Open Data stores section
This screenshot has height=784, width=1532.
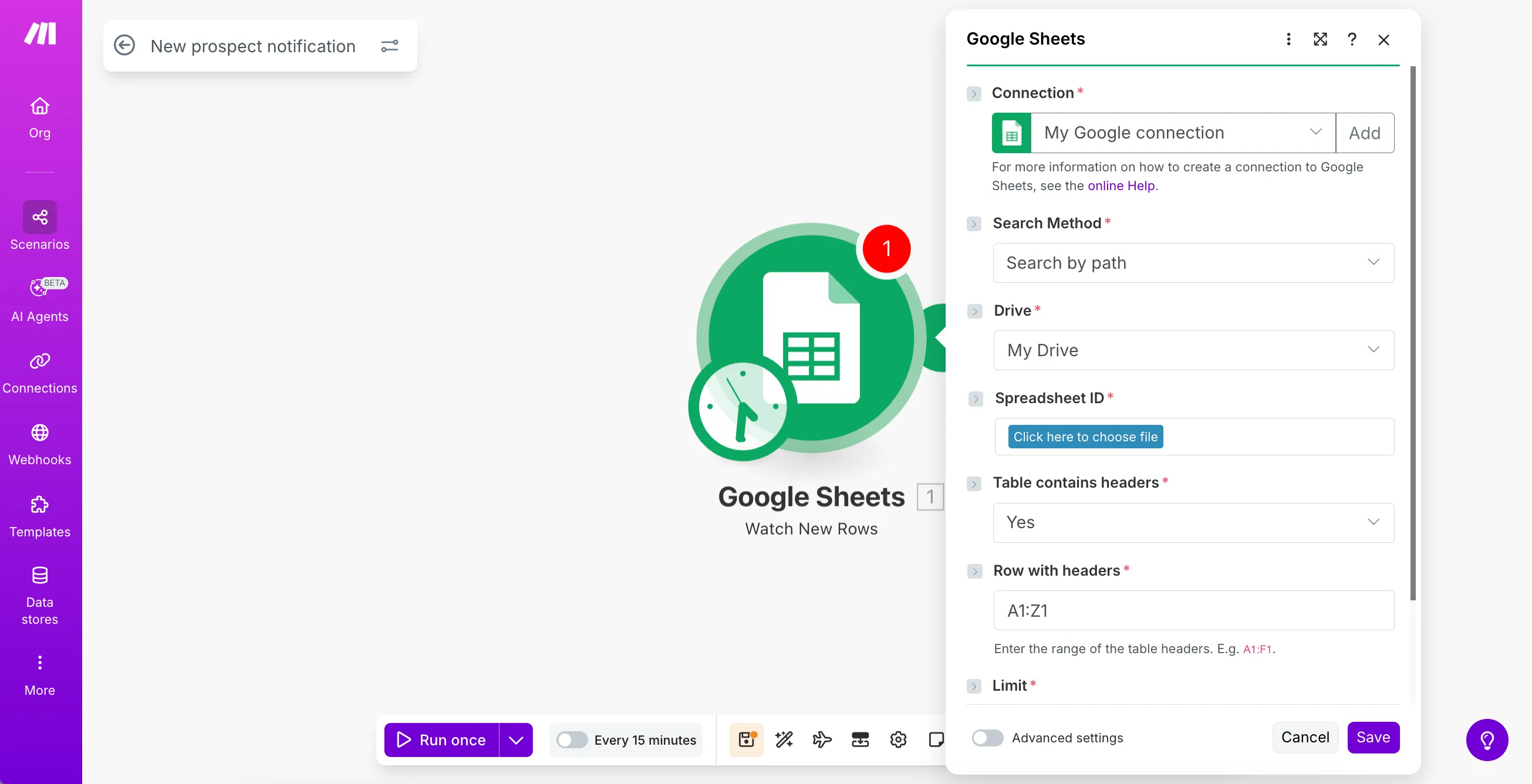[40, 596]
